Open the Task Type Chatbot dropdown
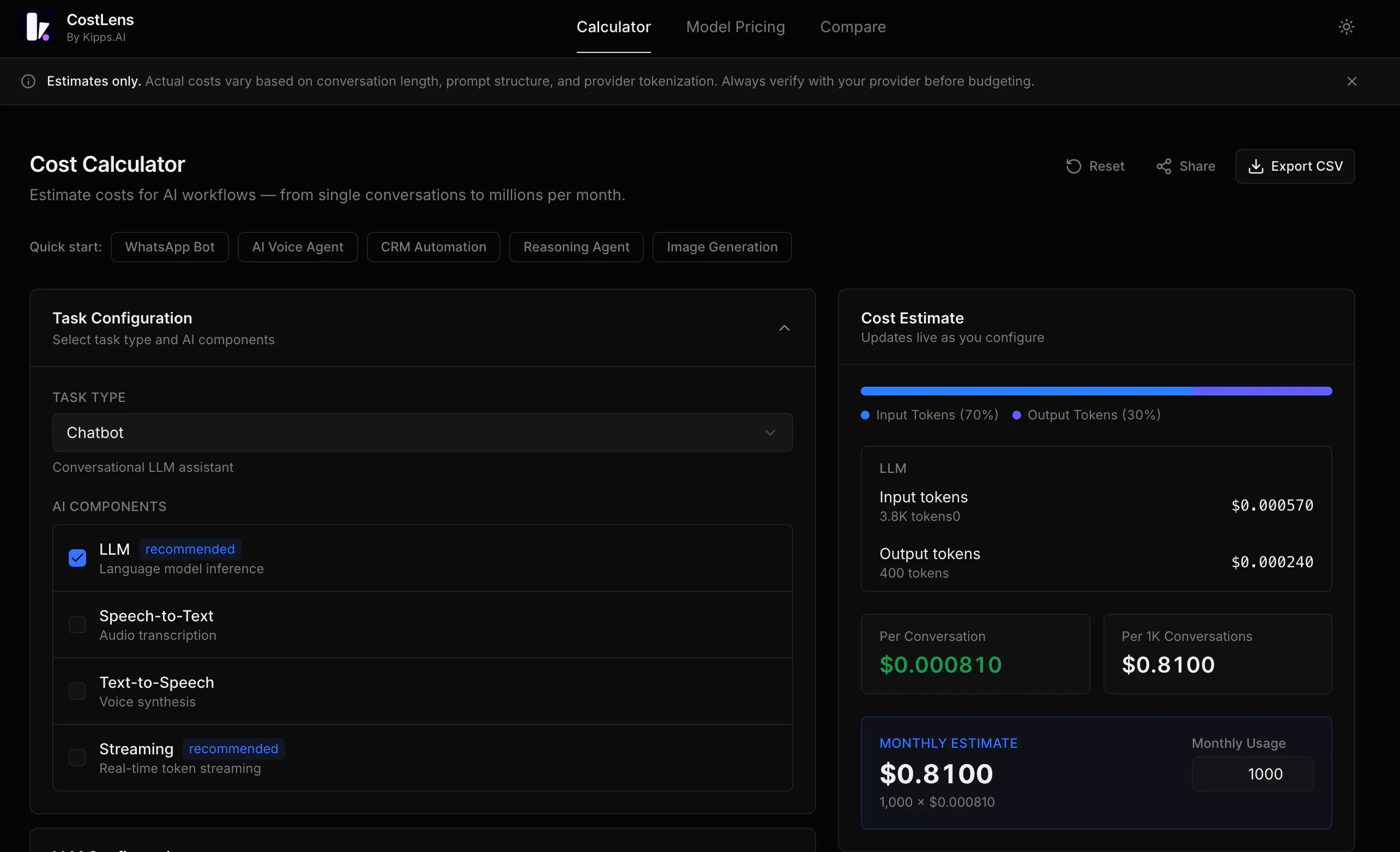1400x852 pixels. pyautogui.click(x=423, y=433)
